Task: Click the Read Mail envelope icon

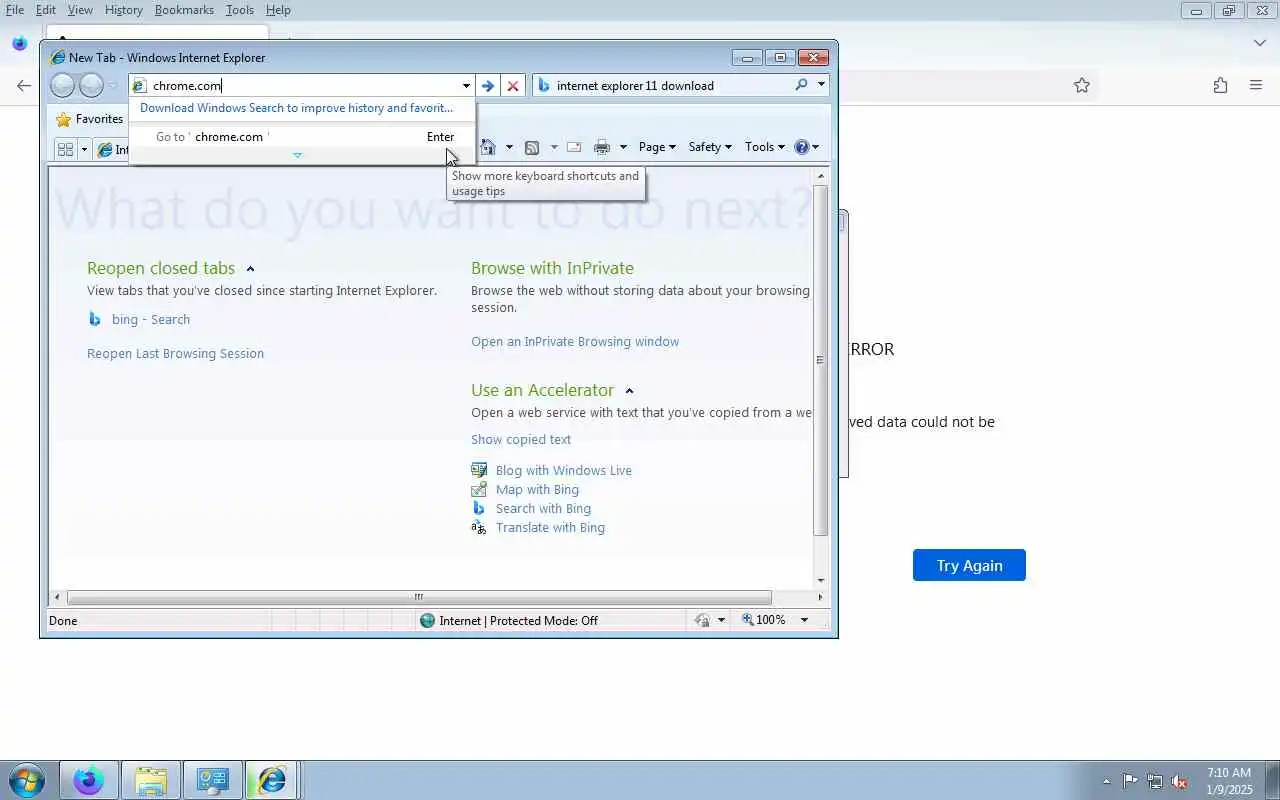Action: (x=574, y=147)
